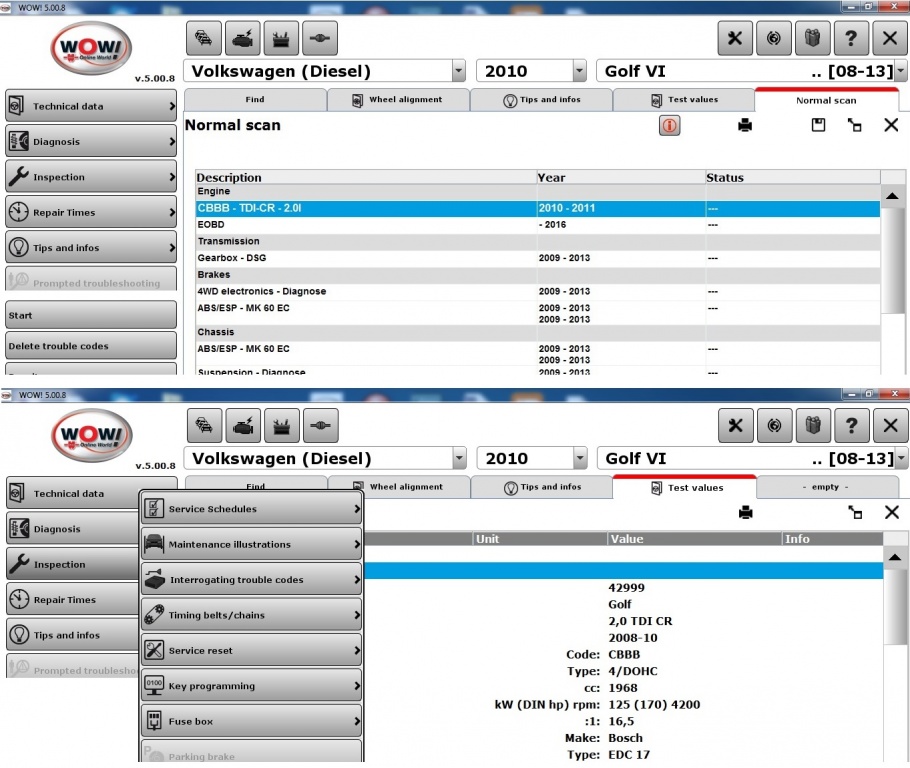The image size is (910, 768).
Task: Choose Key programming from the submenu
Action: [x=251, y=686]
